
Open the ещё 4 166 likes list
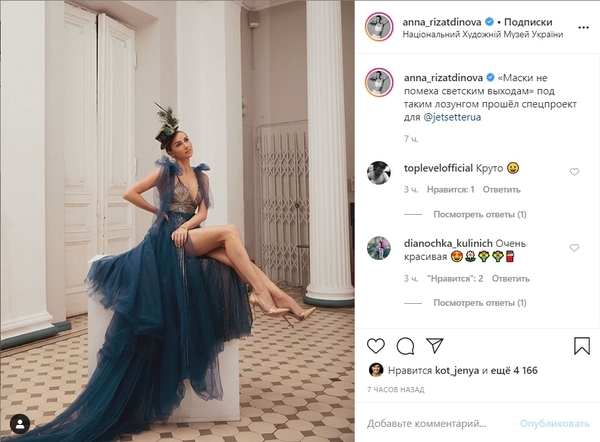[x=514, y=370]
